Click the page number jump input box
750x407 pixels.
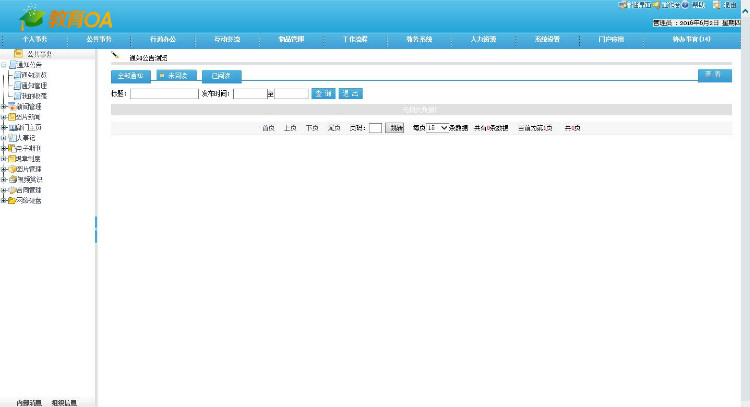375,128
